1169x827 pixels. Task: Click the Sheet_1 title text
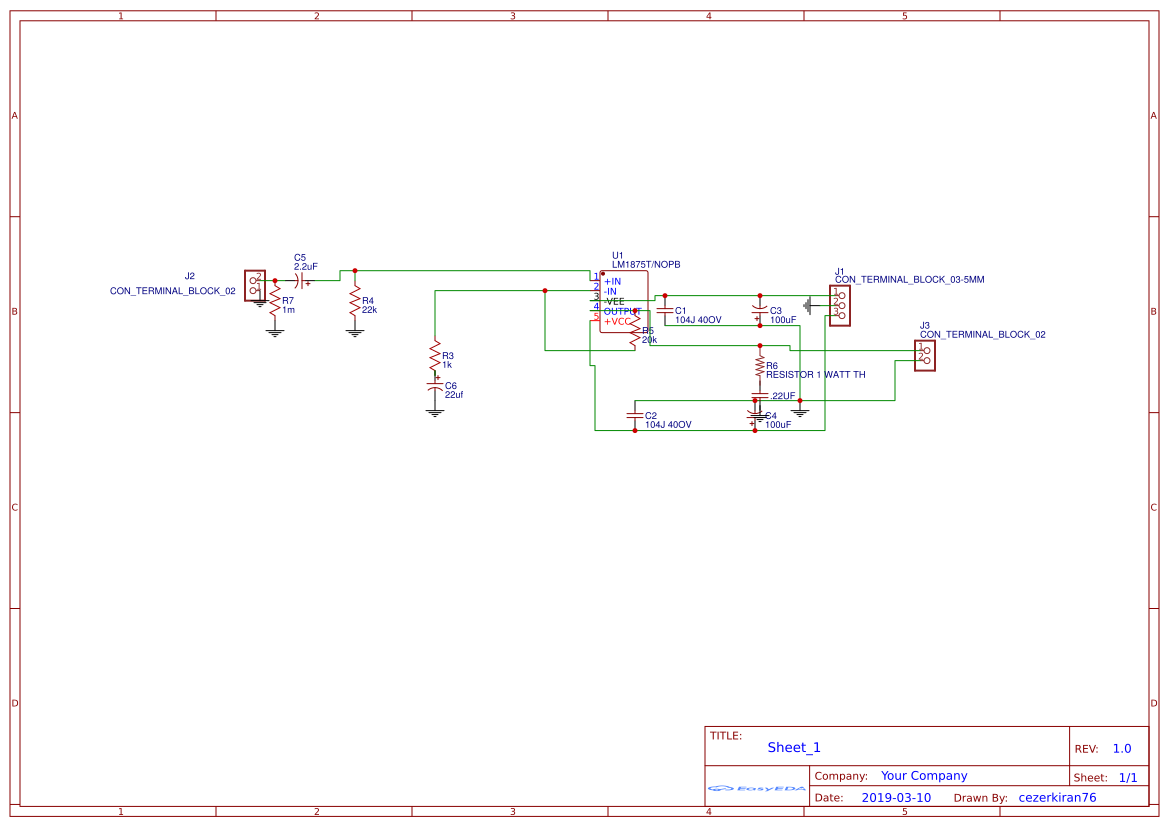(x=792, y=747)
